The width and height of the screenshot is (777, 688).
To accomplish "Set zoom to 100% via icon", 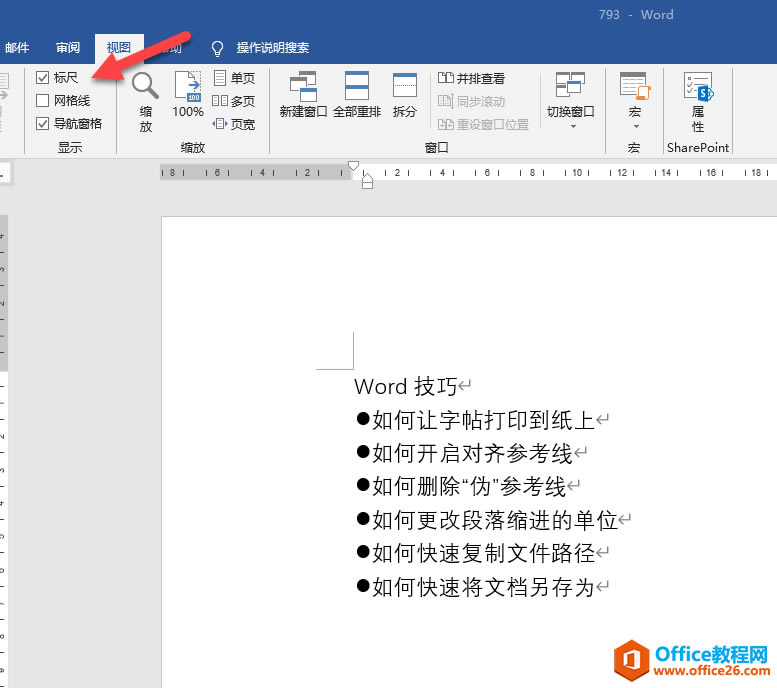I will coord(188,94).
